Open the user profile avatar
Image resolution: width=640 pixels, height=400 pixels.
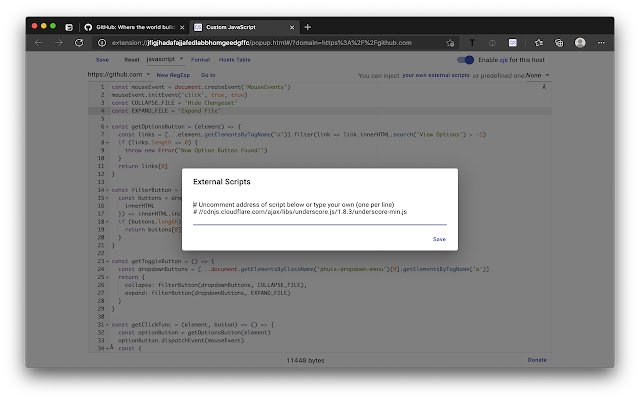coord(580,42)
